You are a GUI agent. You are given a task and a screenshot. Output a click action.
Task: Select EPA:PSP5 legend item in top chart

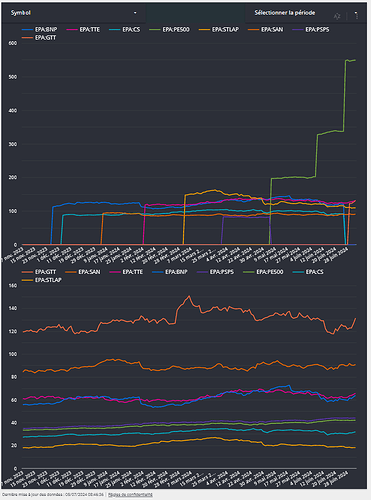coord(311,30)
